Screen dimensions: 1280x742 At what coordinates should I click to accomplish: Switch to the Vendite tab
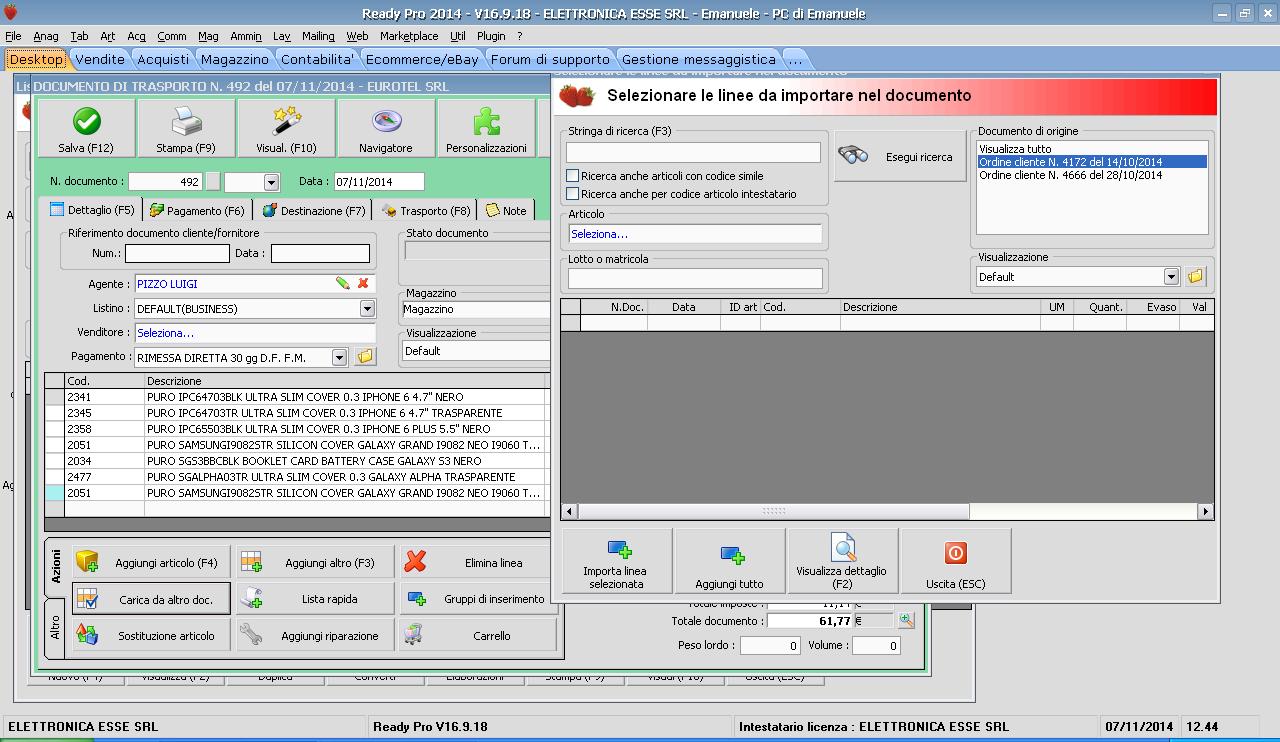(100, 59)
